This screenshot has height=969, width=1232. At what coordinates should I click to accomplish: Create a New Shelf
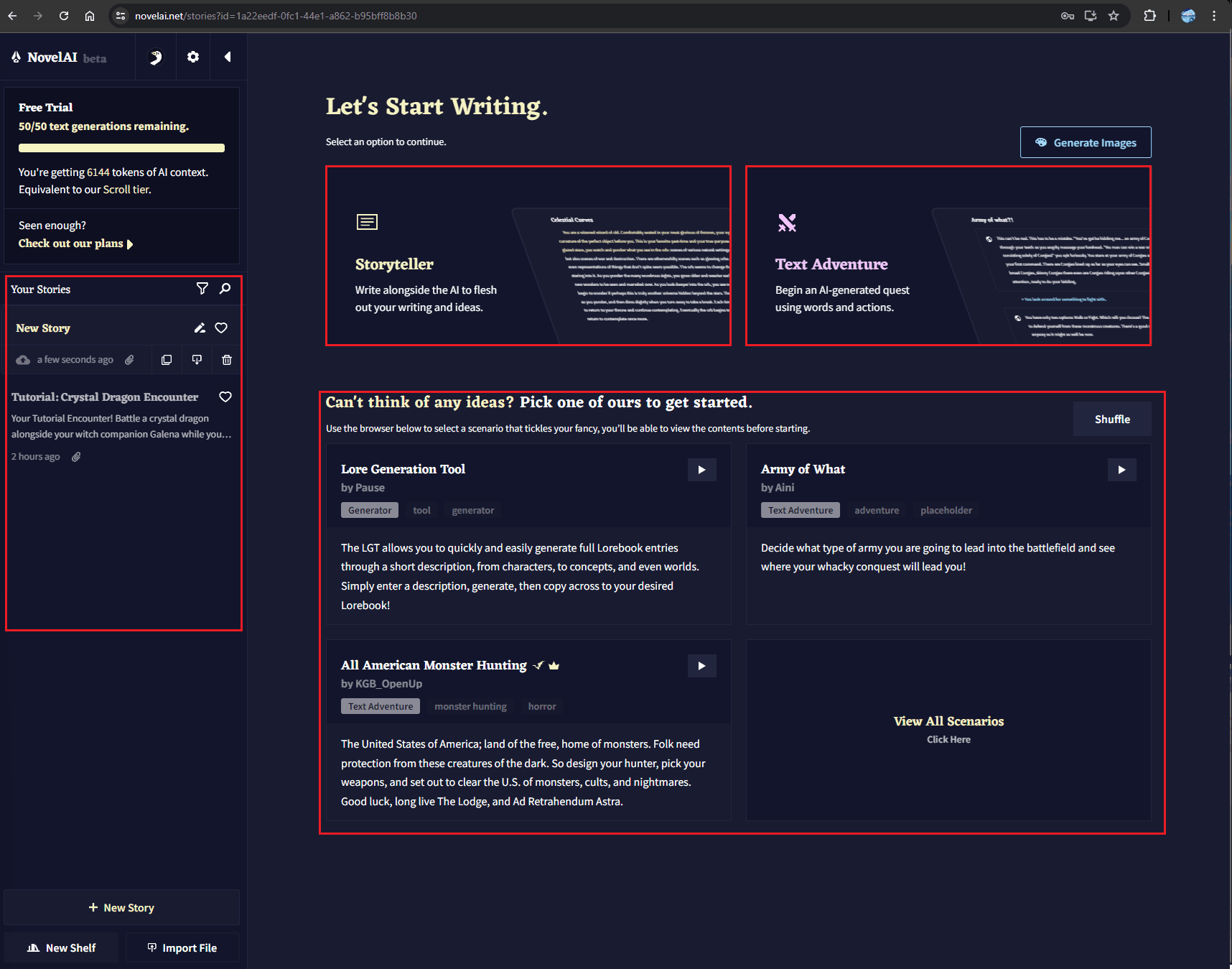(61, 947)
